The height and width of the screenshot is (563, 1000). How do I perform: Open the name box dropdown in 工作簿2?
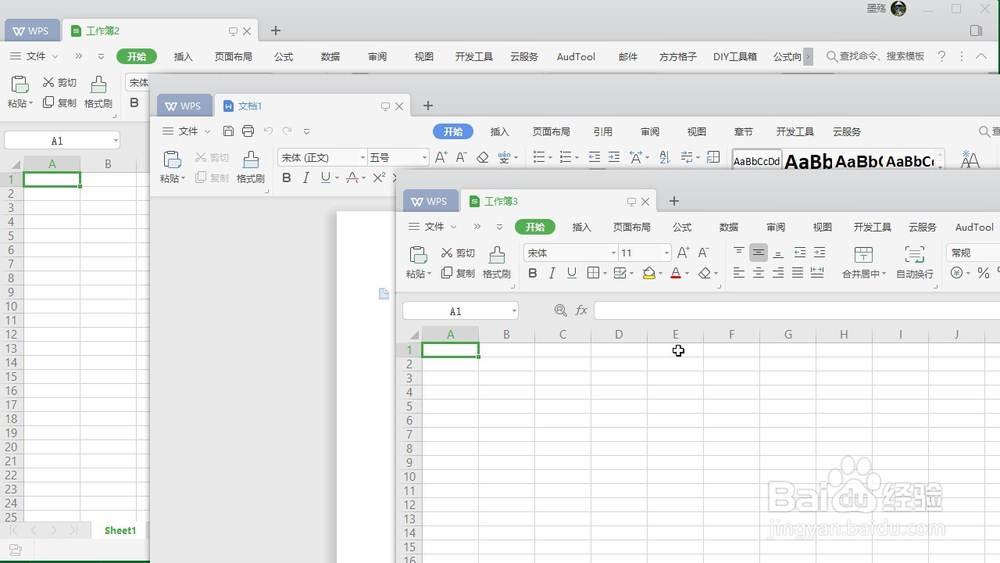[x=115, y=140]
